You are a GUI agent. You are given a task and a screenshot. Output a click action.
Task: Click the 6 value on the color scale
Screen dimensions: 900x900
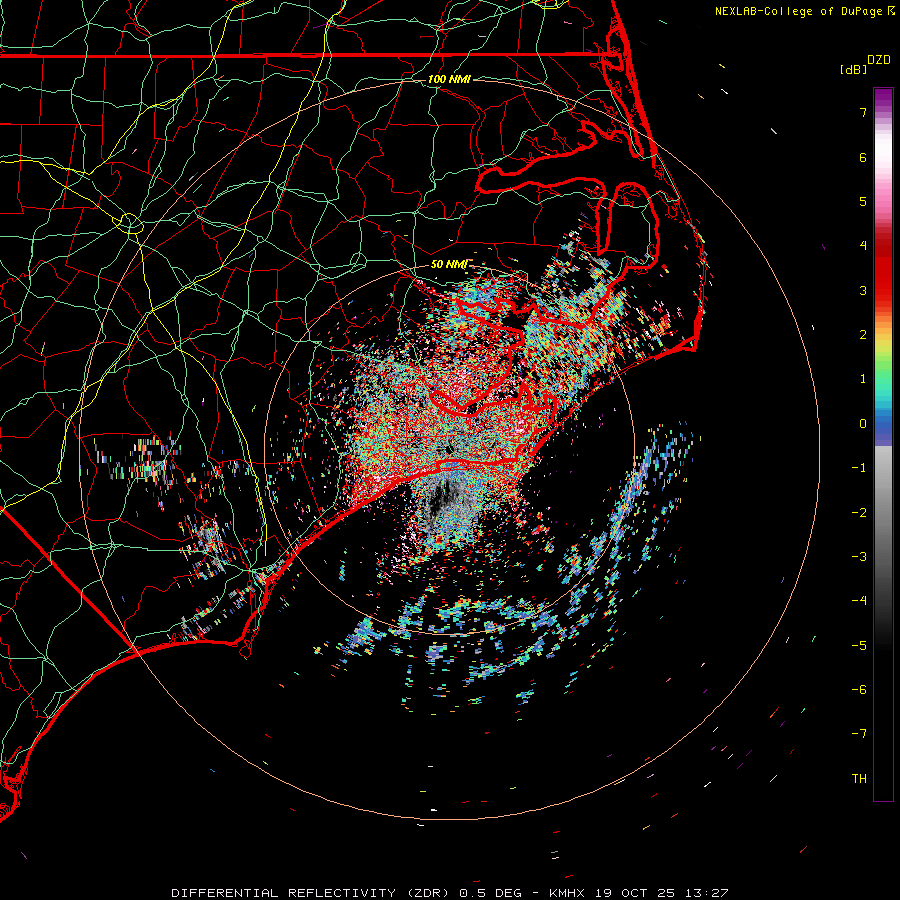(863, 157)
